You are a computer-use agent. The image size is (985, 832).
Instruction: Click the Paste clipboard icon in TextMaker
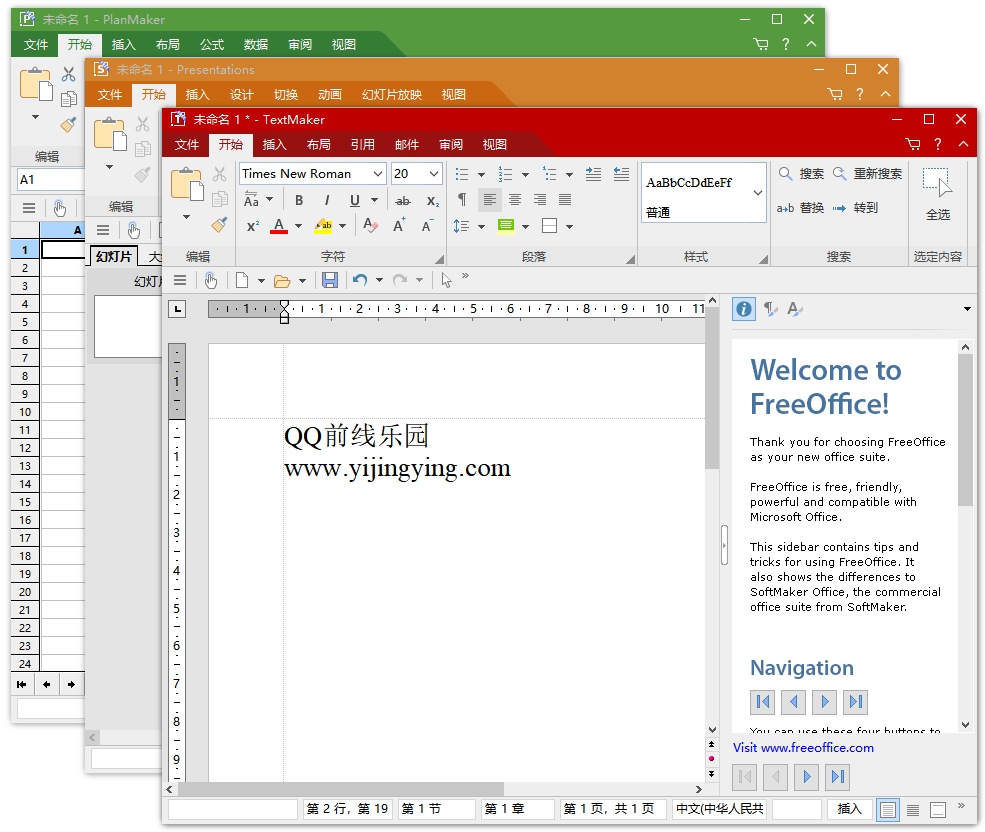point(187,184)
